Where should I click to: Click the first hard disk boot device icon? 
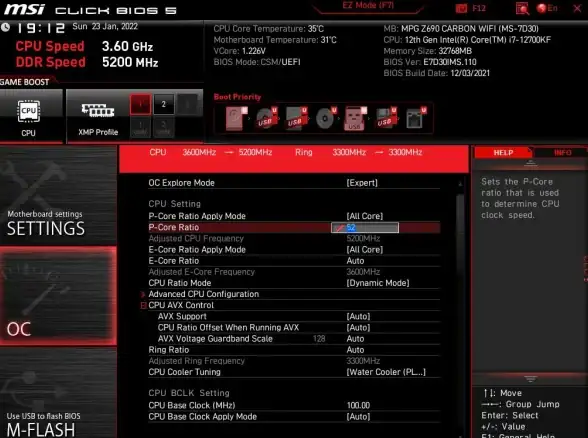236,118
